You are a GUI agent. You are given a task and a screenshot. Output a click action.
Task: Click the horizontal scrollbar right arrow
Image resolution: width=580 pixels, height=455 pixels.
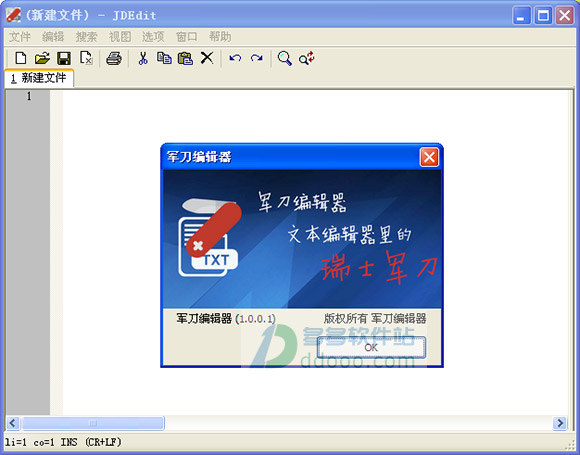point(560,423)
